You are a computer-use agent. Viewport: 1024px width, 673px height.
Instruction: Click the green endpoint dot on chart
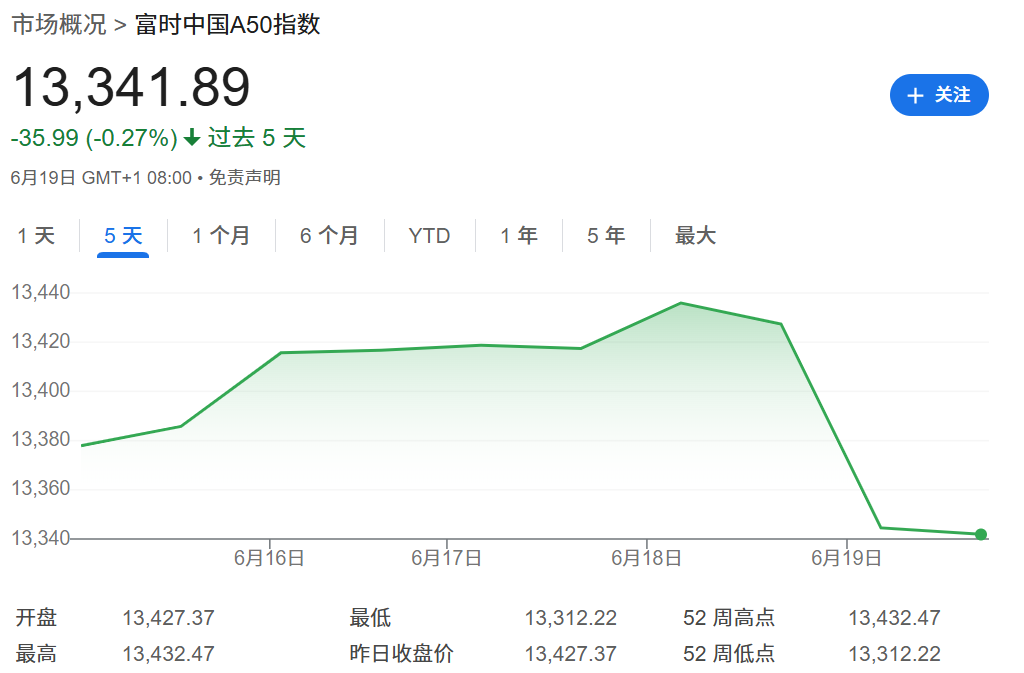(980, 535)
